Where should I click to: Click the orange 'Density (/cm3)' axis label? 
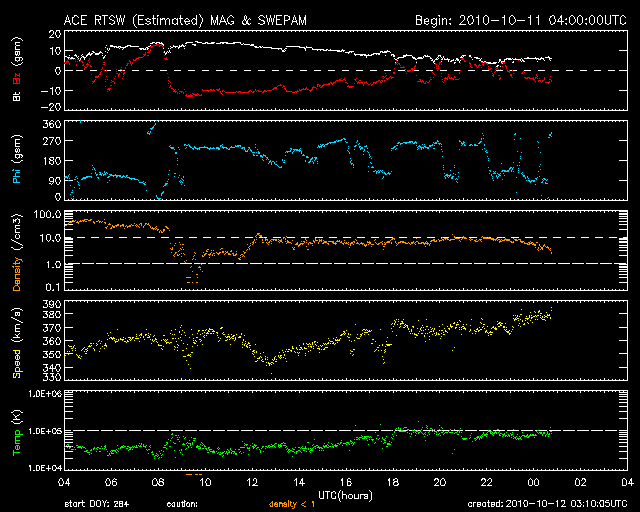pos(17,252)
